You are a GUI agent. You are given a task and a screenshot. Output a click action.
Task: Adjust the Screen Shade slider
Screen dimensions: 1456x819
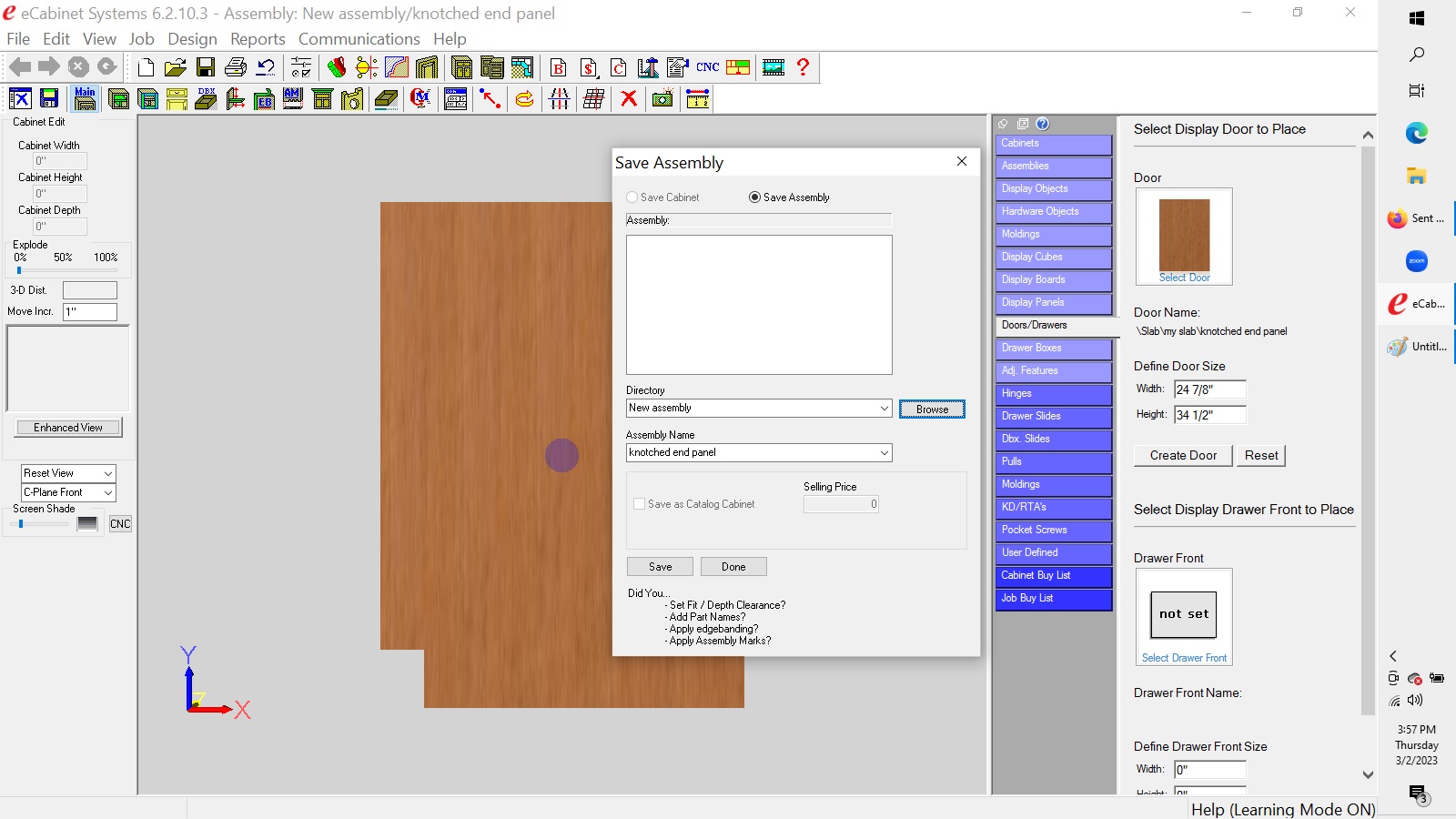(21, 524)
